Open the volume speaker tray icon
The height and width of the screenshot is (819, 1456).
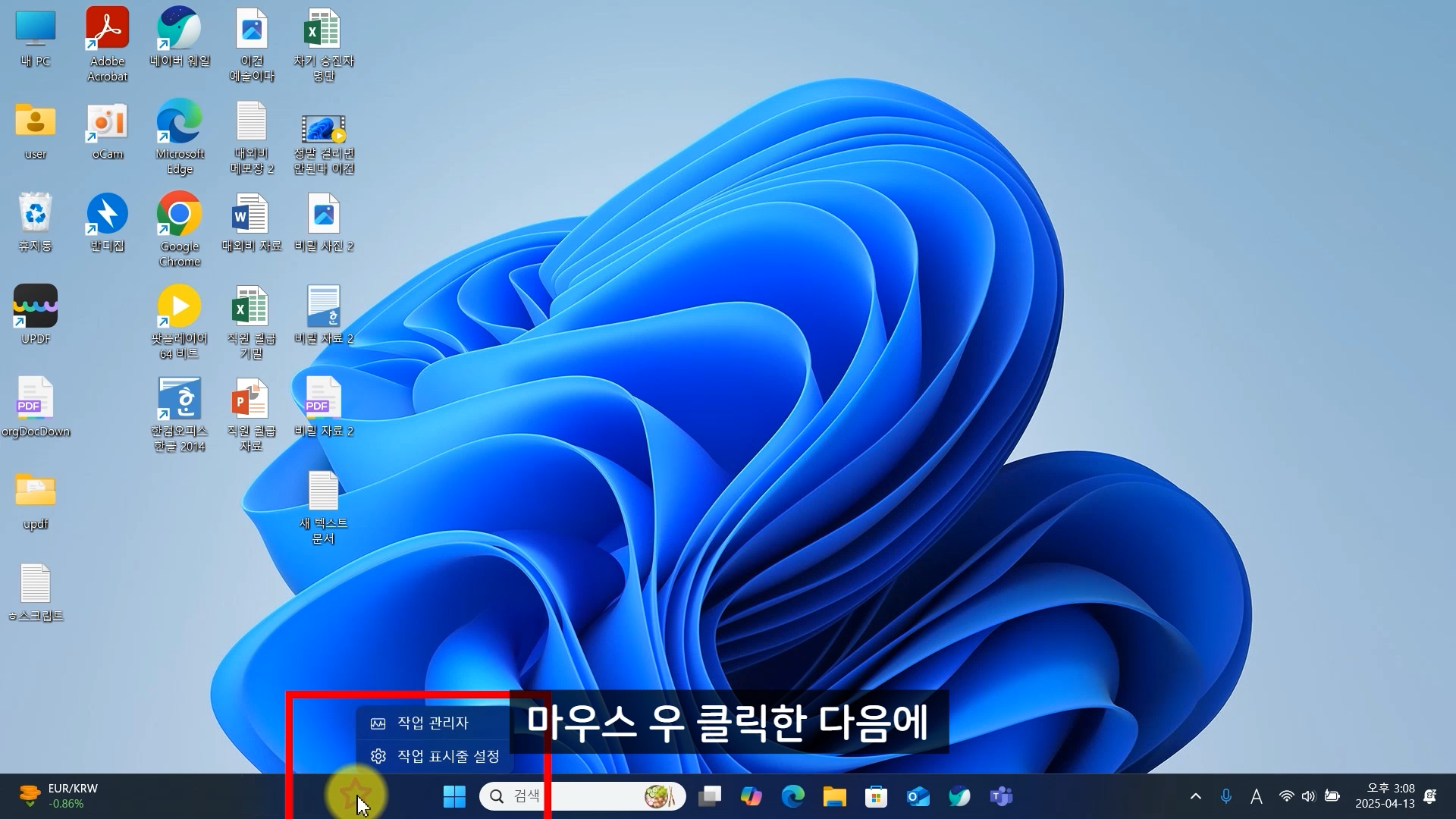pos(1309,796)
